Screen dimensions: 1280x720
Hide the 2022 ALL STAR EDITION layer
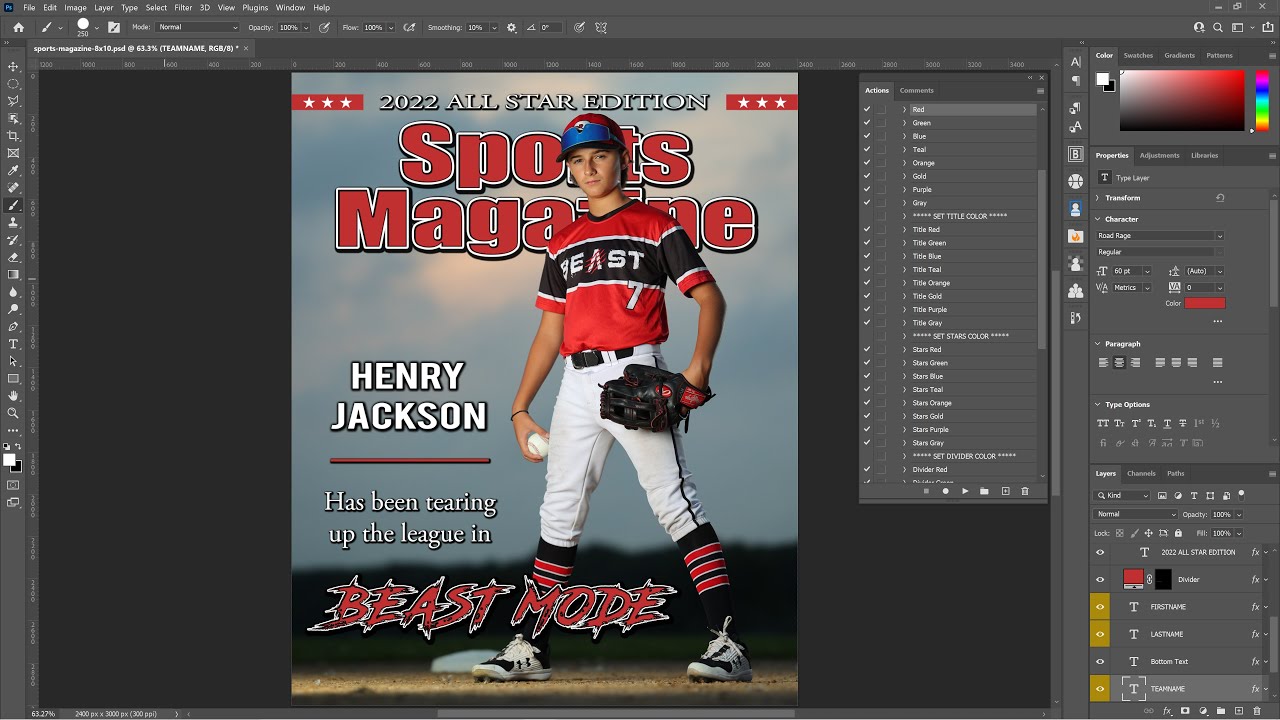click(x=1100, y=552)
